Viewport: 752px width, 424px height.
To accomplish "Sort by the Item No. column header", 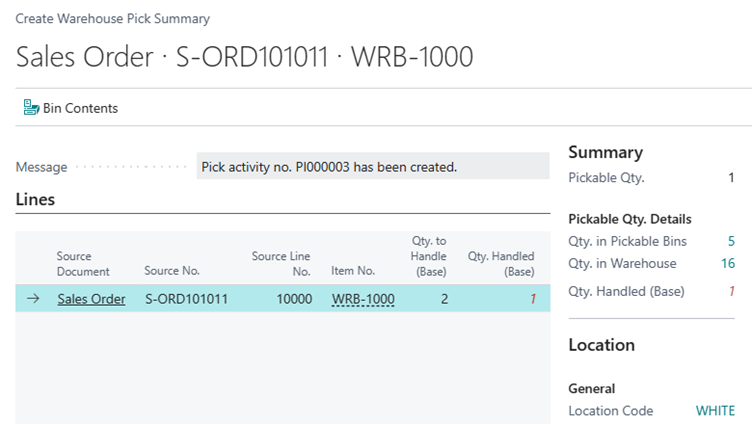I will tap(352, 271).
